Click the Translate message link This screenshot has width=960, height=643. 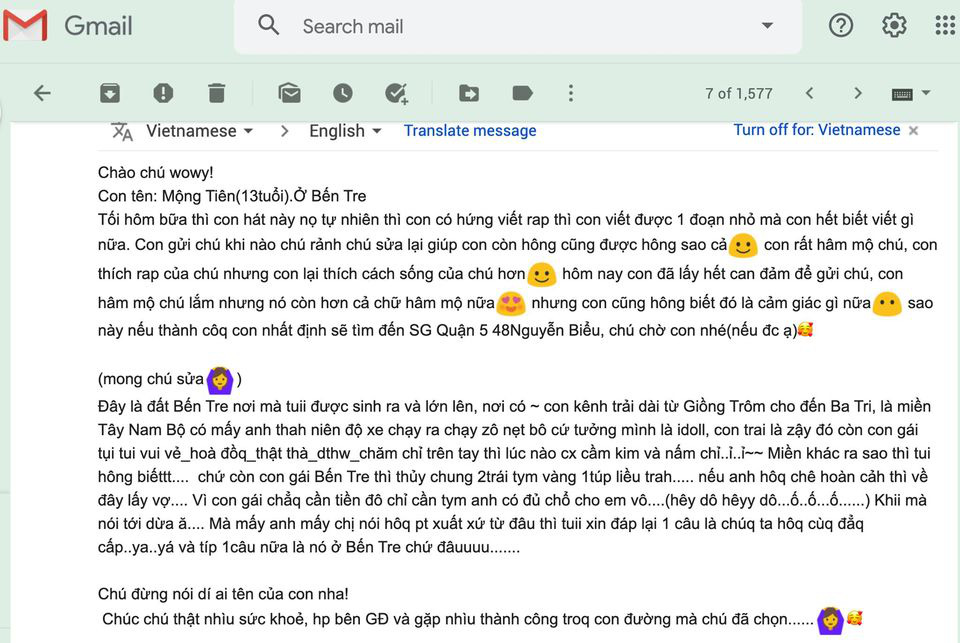click(x=470, y=131)
